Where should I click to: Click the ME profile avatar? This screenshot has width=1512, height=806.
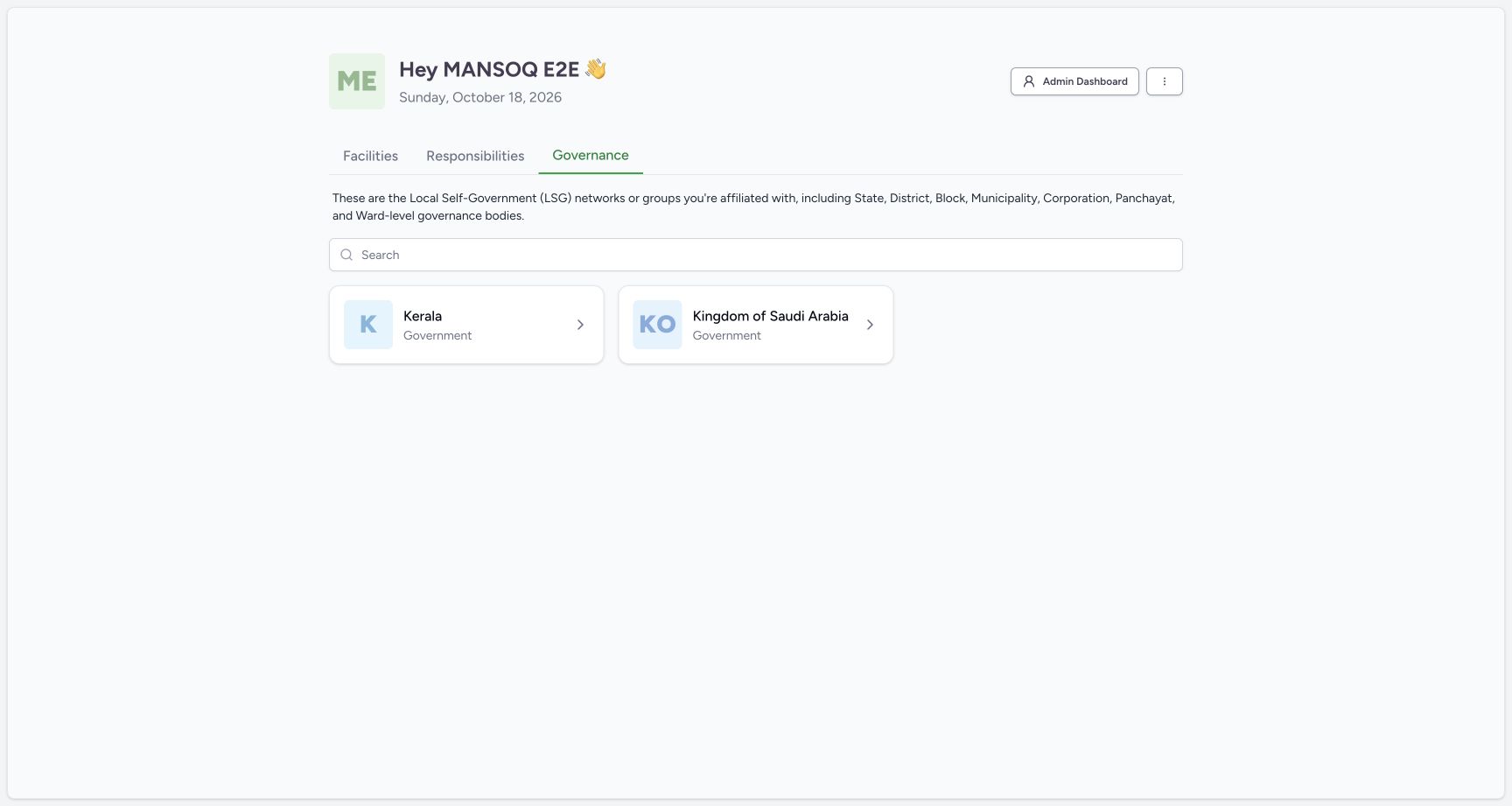[x=357, y=81]
